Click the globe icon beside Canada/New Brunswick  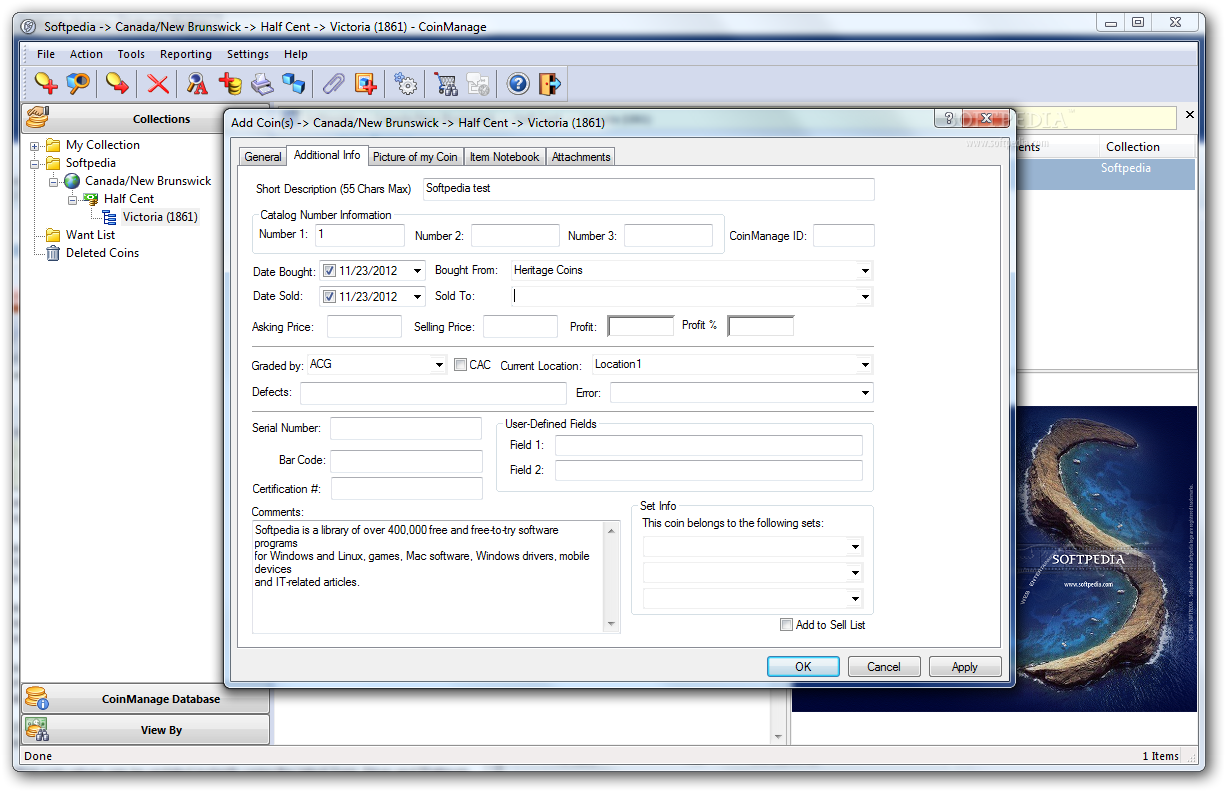point(72,181)
